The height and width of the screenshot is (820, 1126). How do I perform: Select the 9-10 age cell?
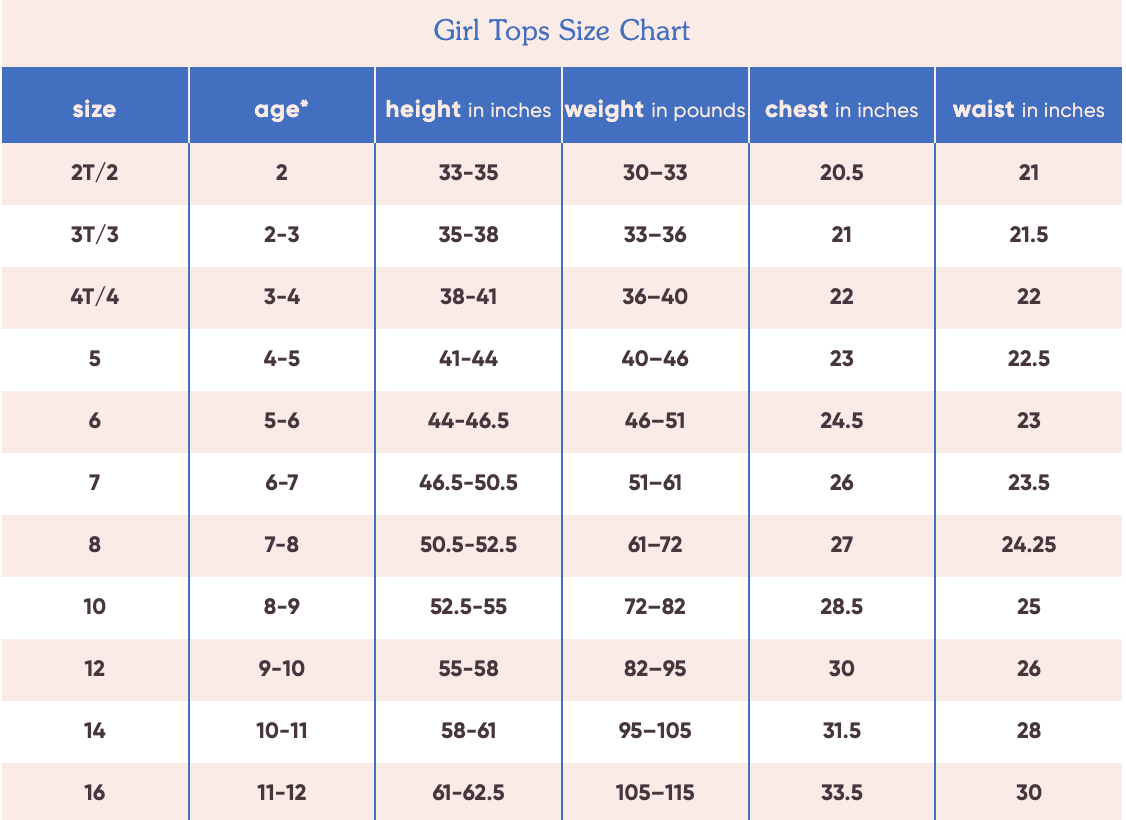pos(281,669)
